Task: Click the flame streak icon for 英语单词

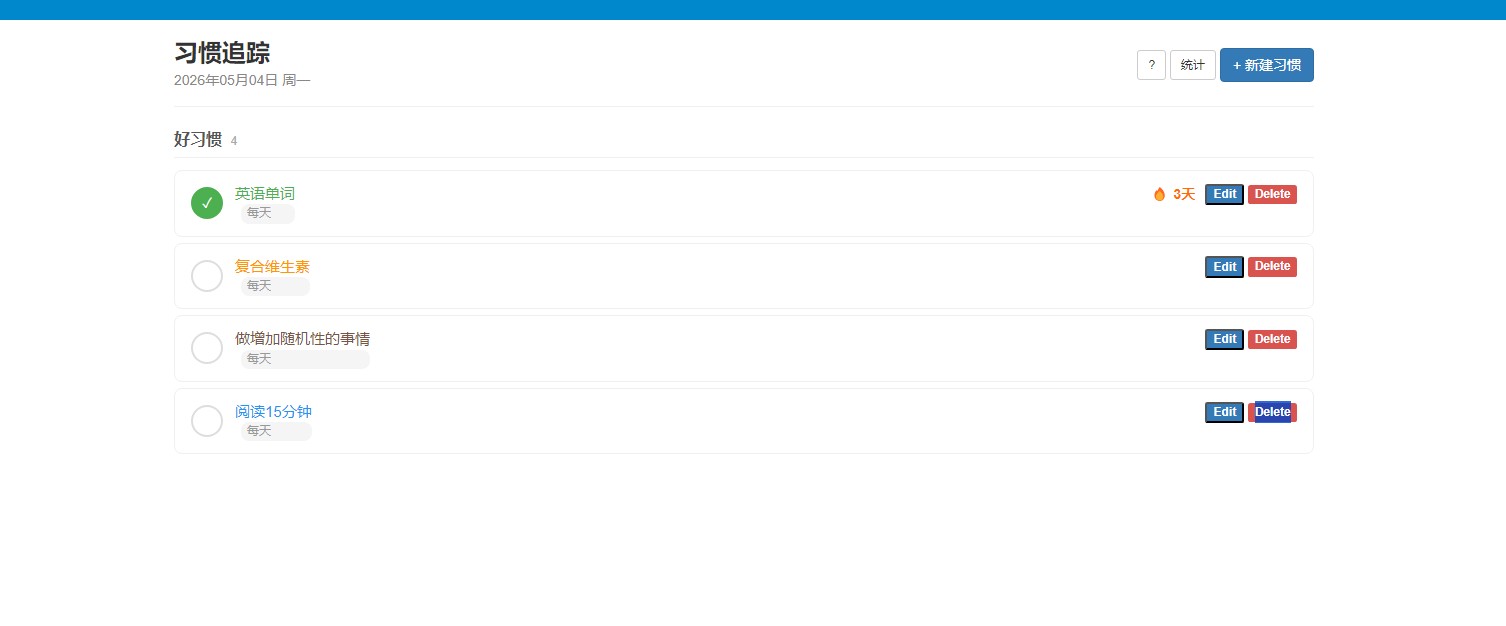Action: click(1159, 194)
